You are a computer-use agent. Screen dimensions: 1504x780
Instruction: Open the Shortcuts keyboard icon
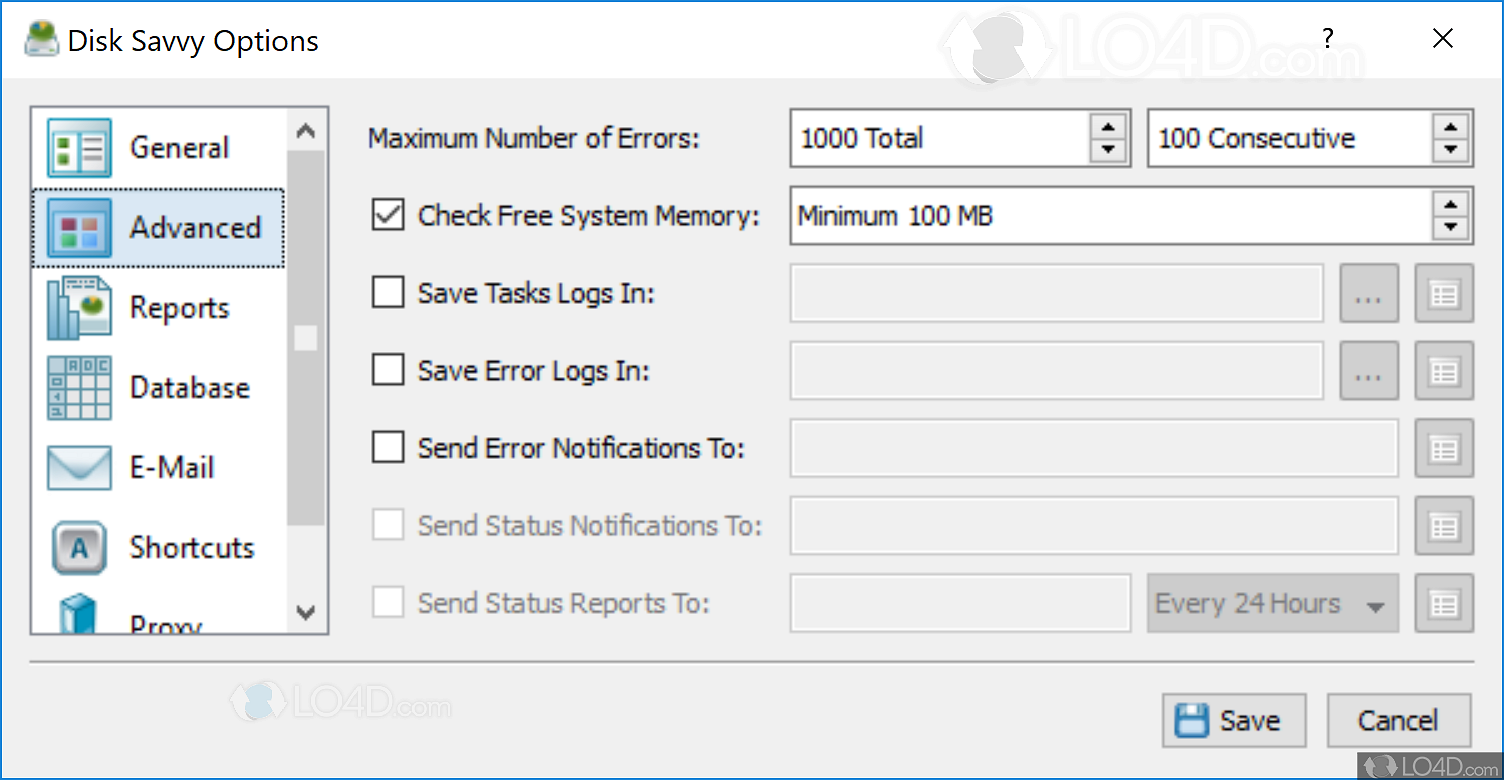(79, 547)
